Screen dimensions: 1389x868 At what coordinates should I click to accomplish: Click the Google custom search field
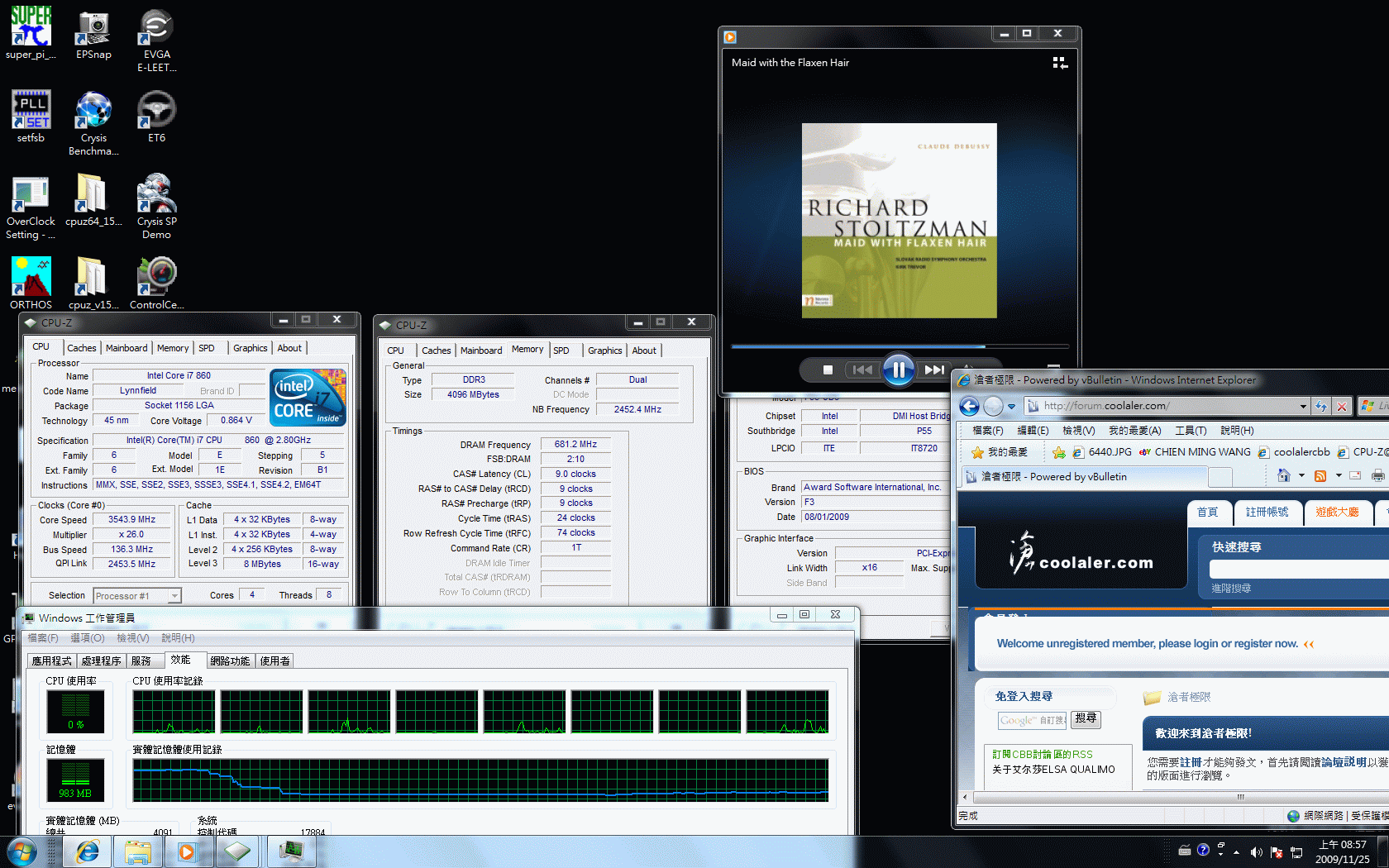click(x=1032, y=720)
